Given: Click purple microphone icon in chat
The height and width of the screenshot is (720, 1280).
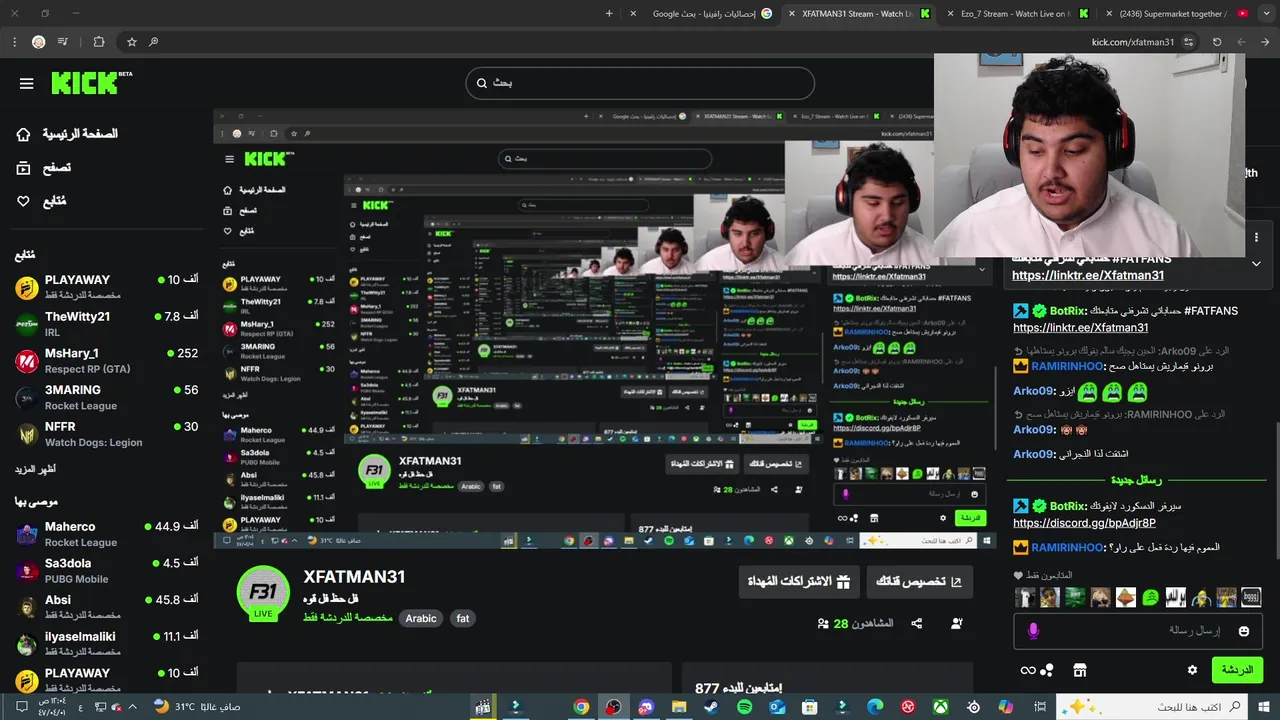Looking at the screenshot, I should pyautogui.click(x=1033, y=631).
